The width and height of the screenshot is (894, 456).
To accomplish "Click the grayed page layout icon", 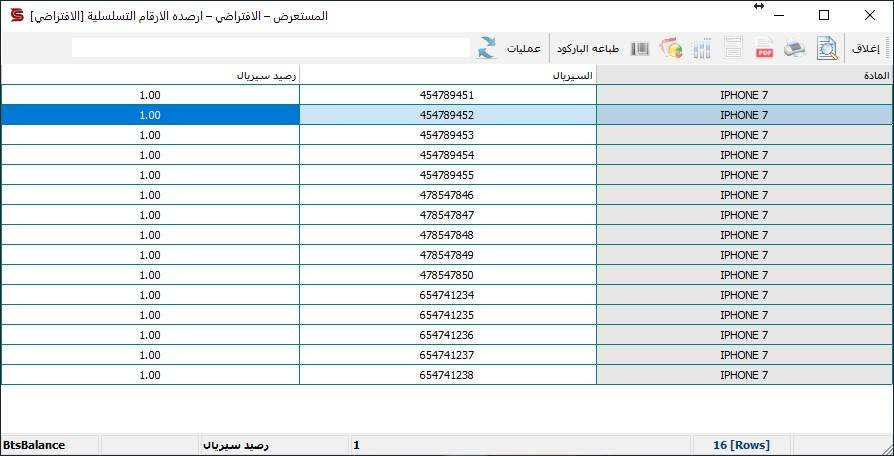I will tap(733, 49).
